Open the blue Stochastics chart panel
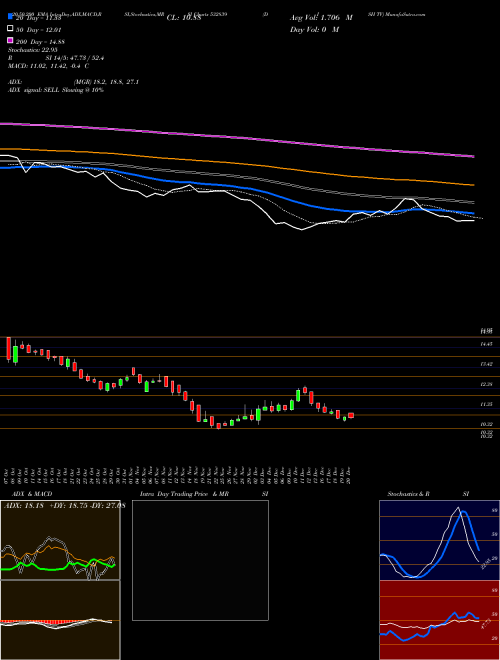500x660 pixels. (x=439, y=540)
